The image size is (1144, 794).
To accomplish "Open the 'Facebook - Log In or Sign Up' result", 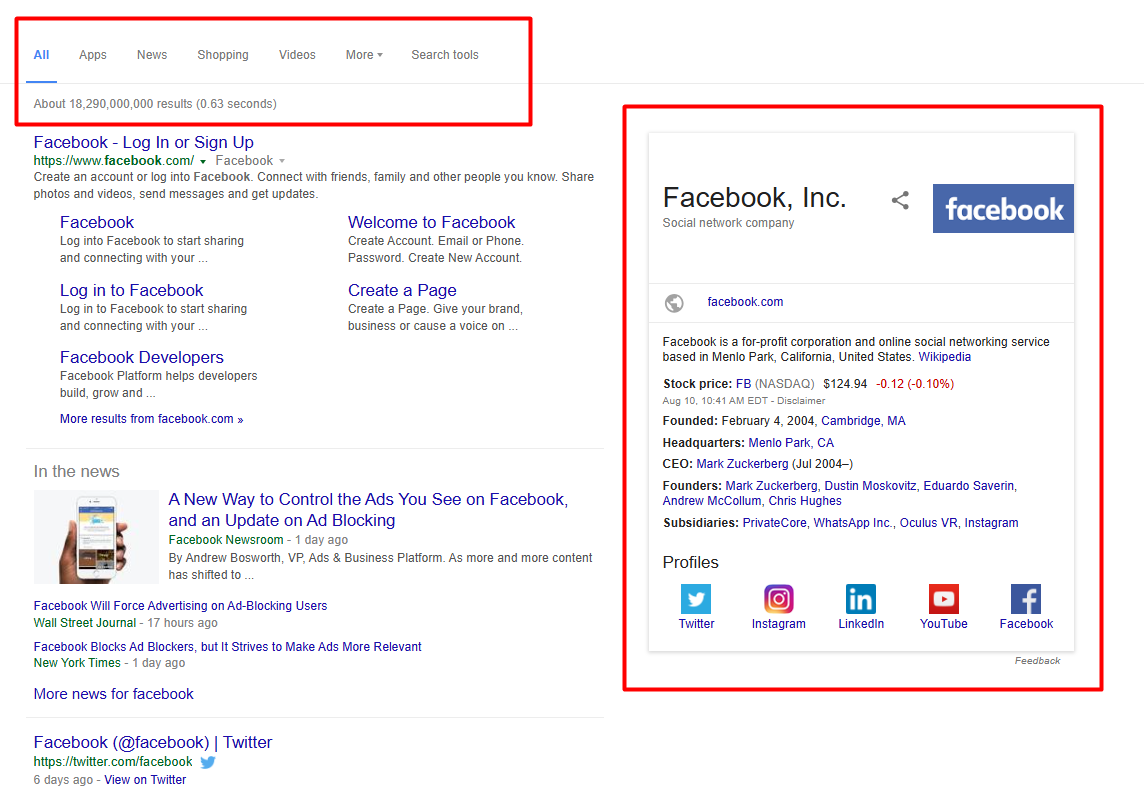I will coord(144,142).
